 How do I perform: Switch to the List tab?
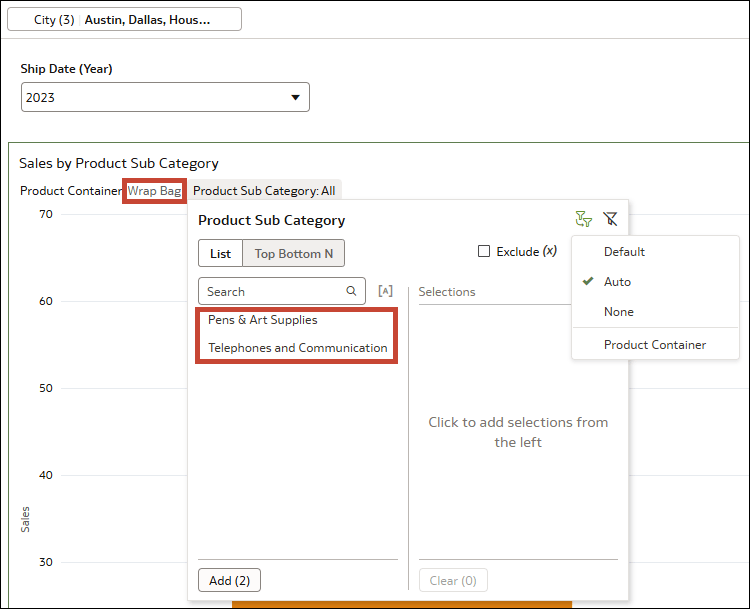[221, 254]
